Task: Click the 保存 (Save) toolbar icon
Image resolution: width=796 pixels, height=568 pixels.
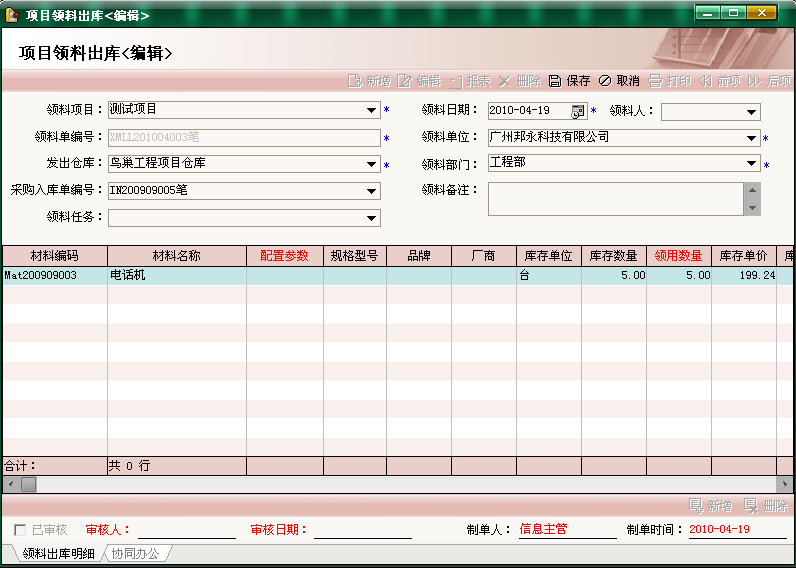Action: pos(554,81)
